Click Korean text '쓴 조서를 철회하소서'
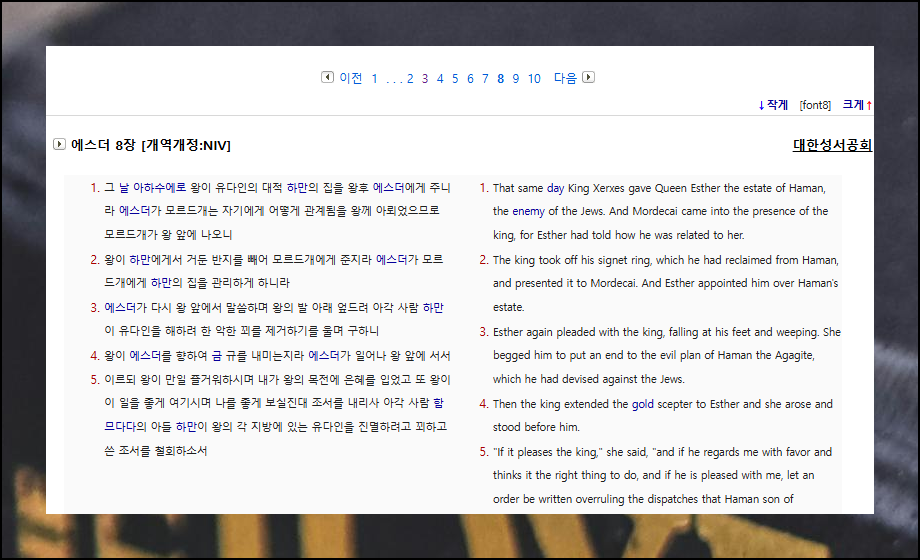The image size is (920, 560). pyautogui.click(x=155, y=451)
